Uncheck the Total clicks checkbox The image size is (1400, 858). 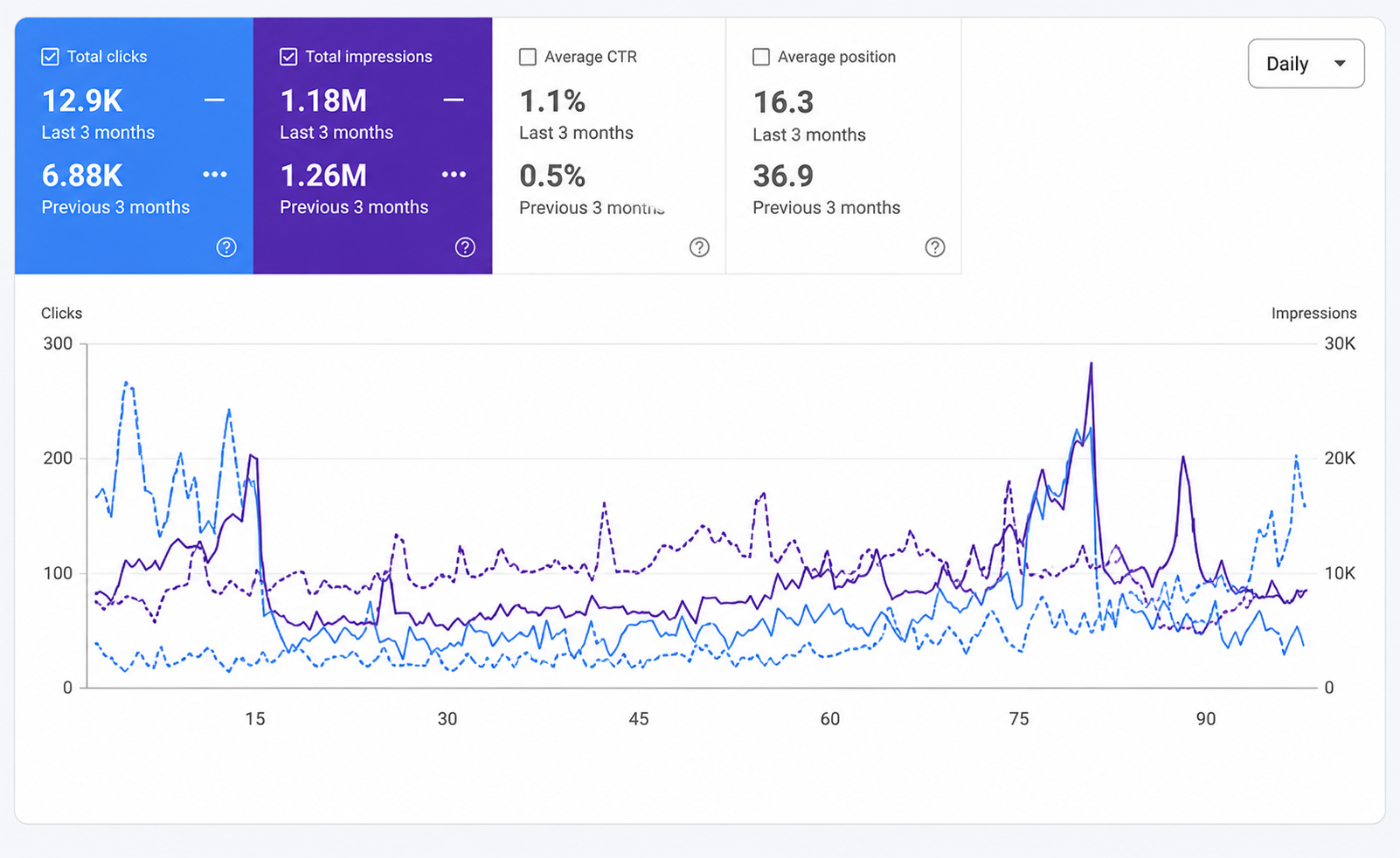50,57
